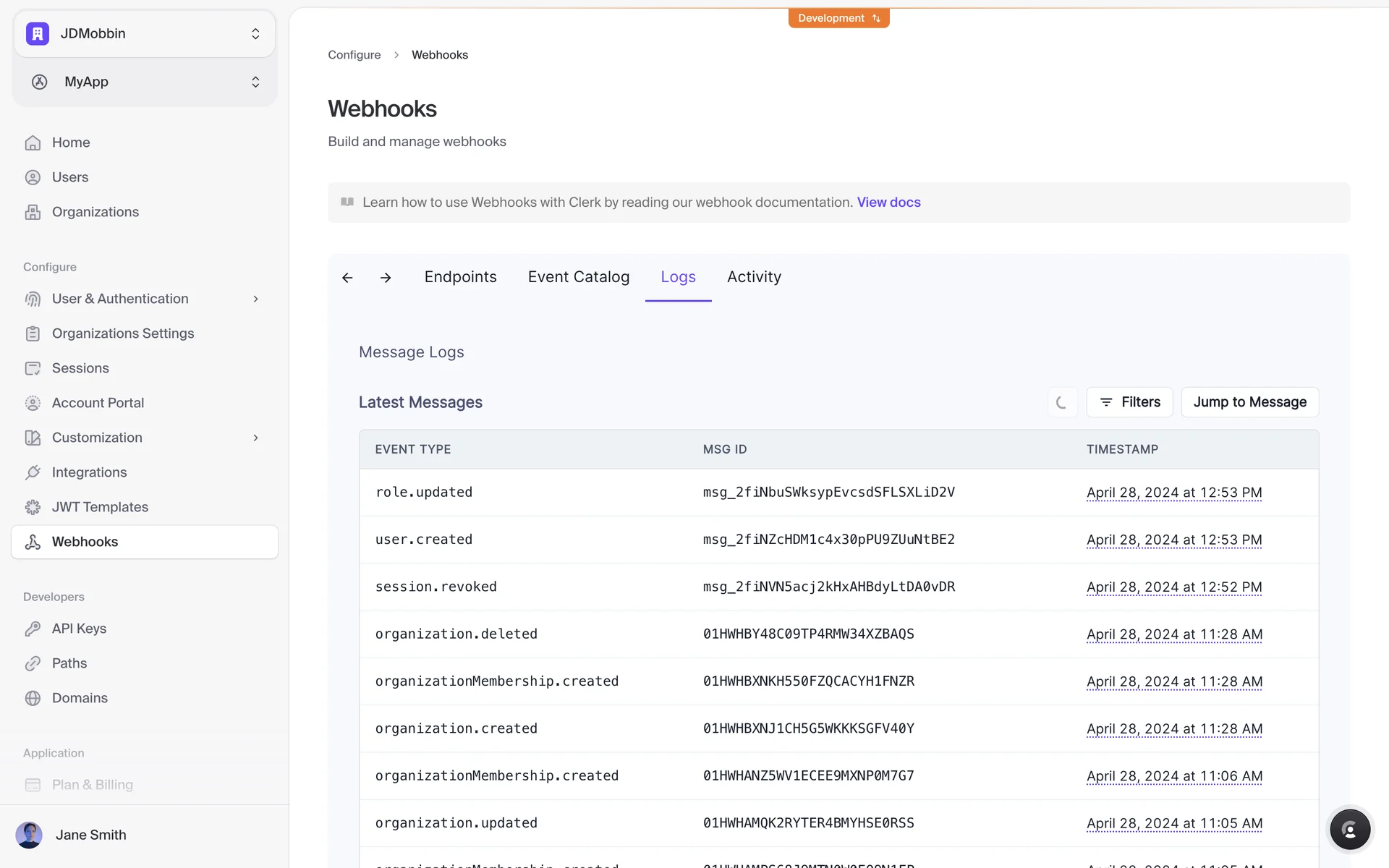
Task: Expand User & Authentication submenu
Action: click(x=255, y=299)
